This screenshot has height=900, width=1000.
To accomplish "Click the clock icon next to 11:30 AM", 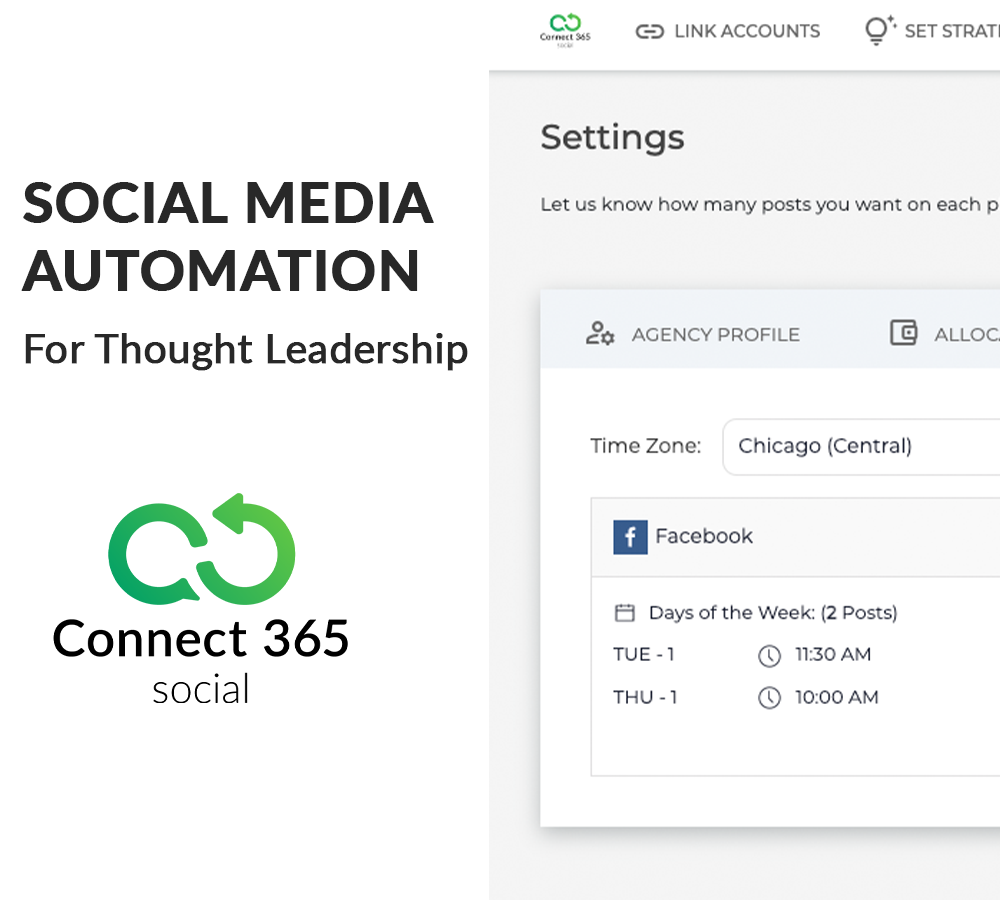I will 768,656.
